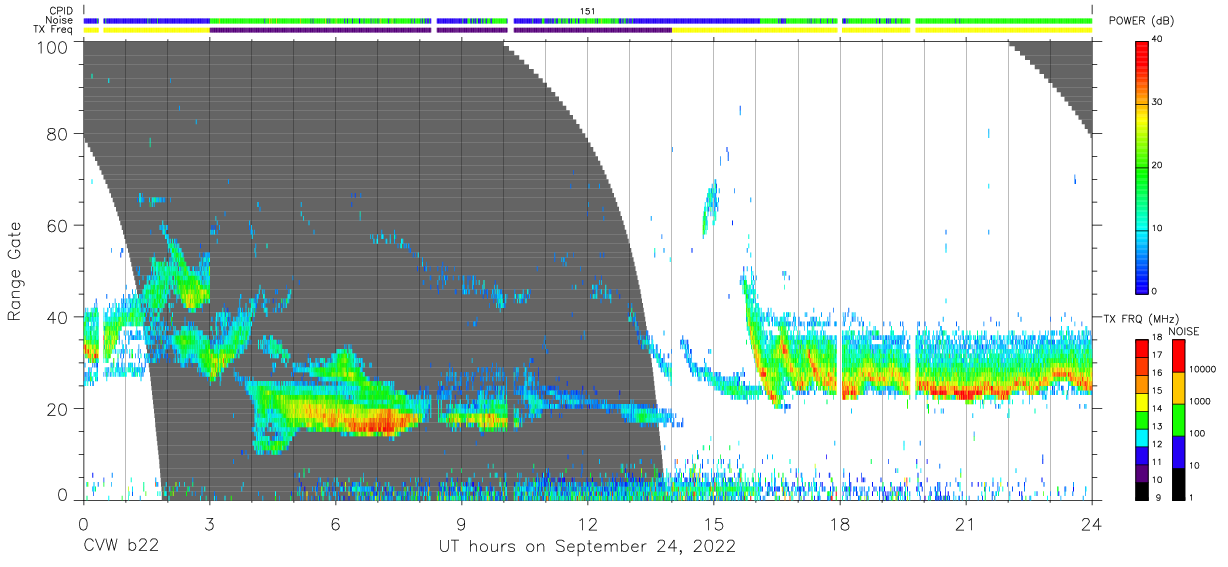
Task: Click the '80' tick on the Range Gate axis
Action: point(58,134)
